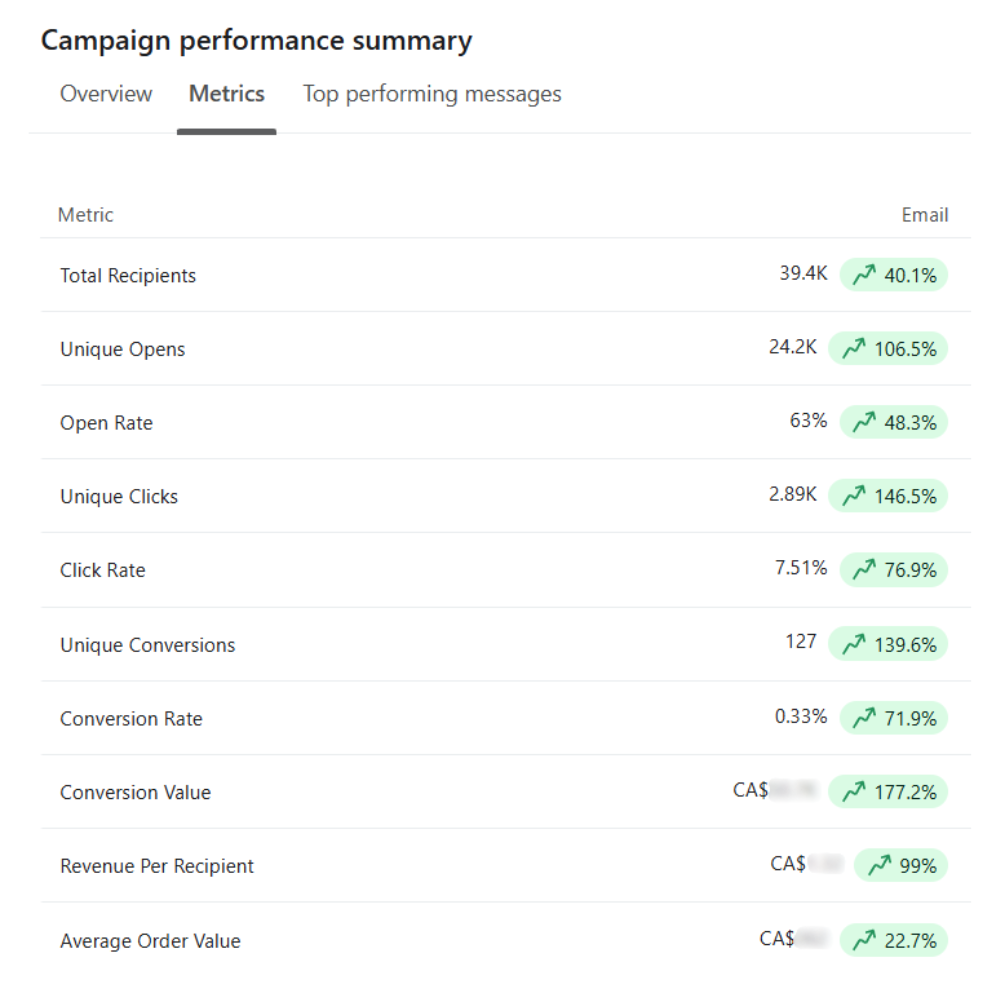This screenshot has width=1000, height=1000.
Task: Click the Click Rate trend arrow icon
Action: [864, 570]
